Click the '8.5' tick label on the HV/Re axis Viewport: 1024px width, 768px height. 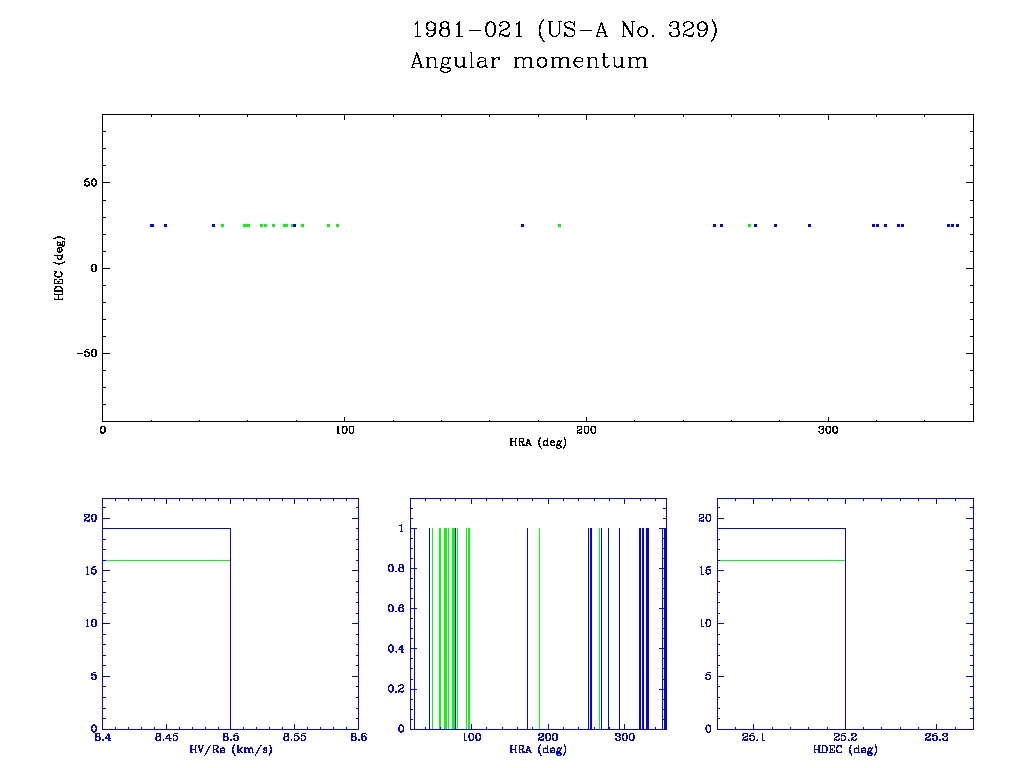tap(230, 738)
